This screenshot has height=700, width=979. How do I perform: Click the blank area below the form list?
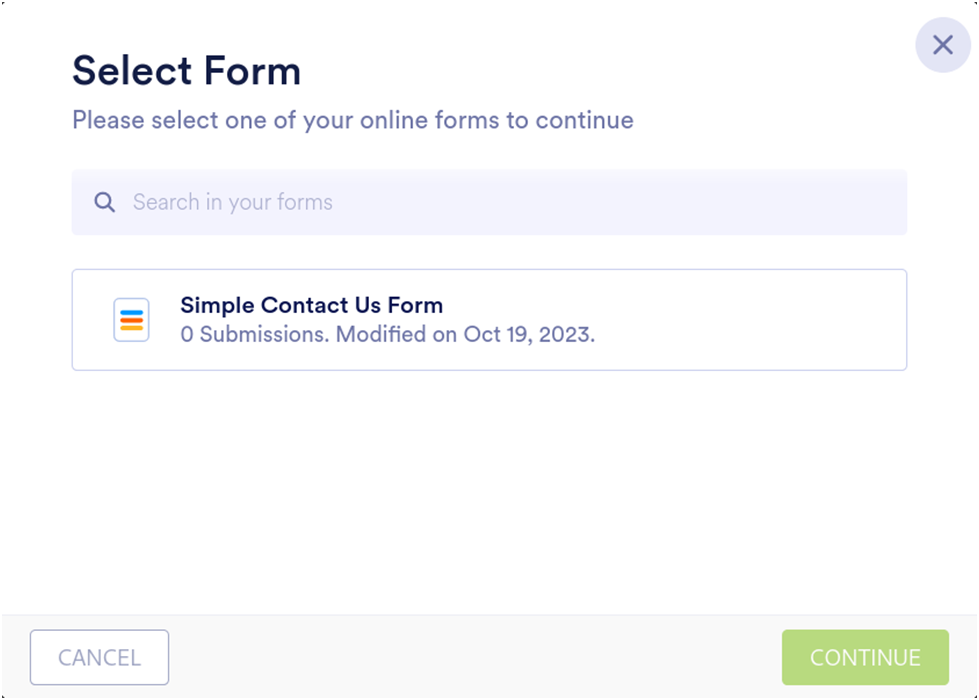tap(489, 490)
